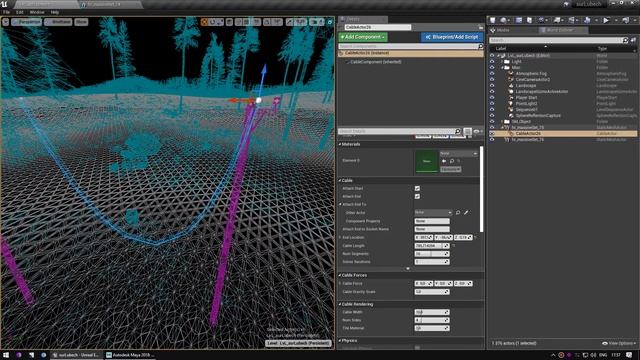This screenshot has height=360, width=640.
Task: Toggle visibility of SphereReflectionCapture actor
Action: [x=492, y=116]
